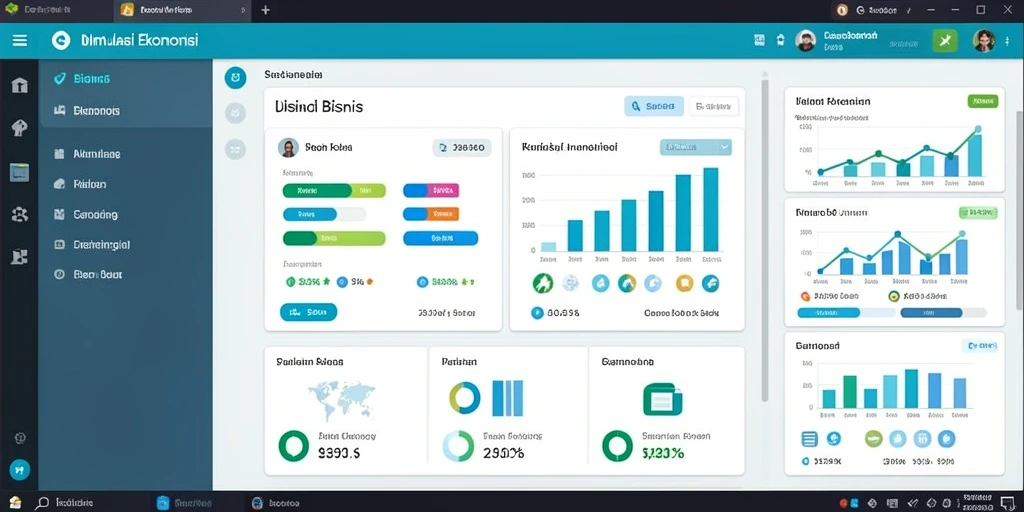The height and width of the screenshot is (512, 1024).
Task: Select the yellow circular icon below the bar chart
Action: click(x=684, y=283)
